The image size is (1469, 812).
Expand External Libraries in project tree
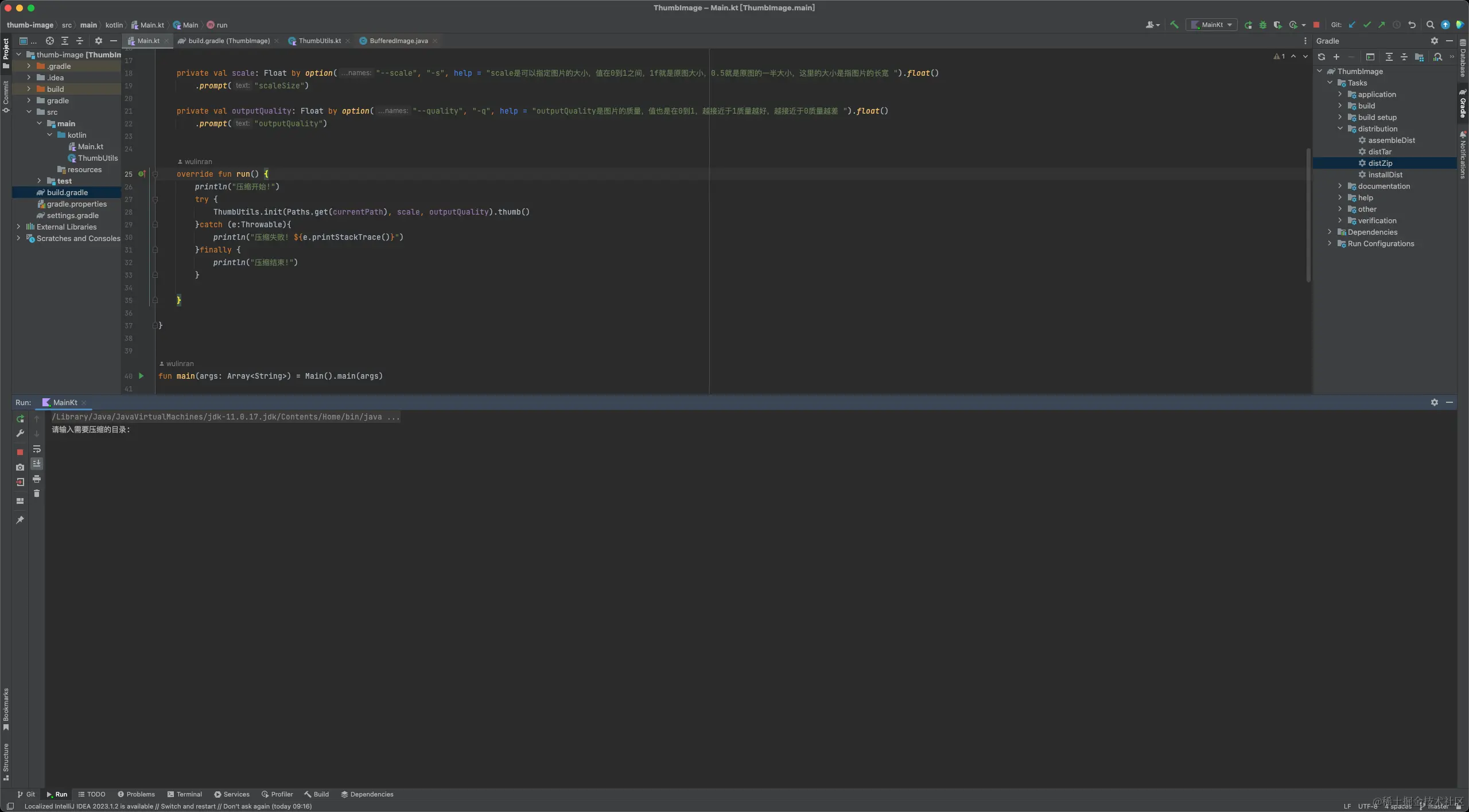(x=18, y=227)
